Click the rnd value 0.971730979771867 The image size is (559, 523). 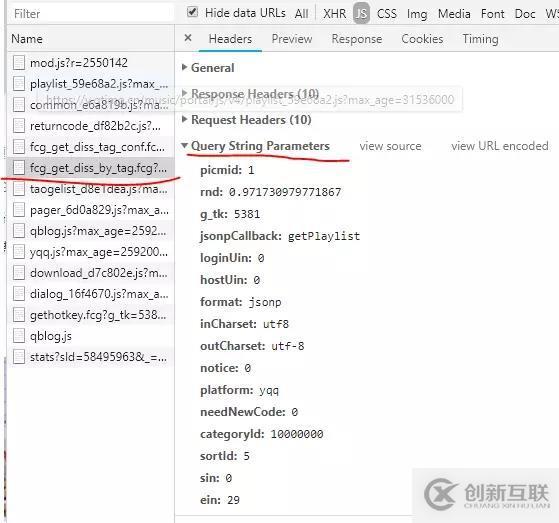285,192
